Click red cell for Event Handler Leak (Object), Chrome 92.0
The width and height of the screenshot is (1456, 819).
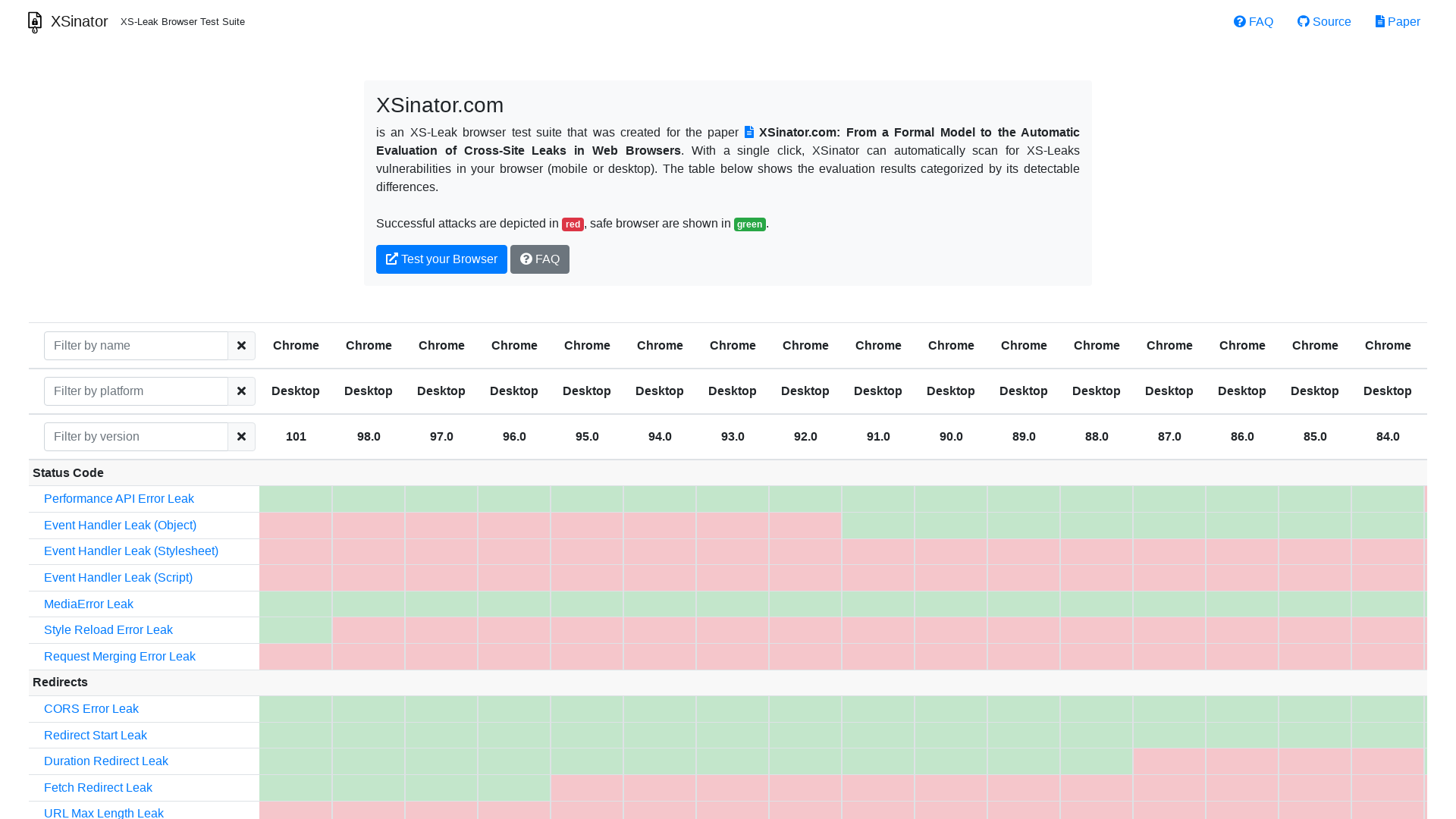pyautogui.click(x=805, y=526)
